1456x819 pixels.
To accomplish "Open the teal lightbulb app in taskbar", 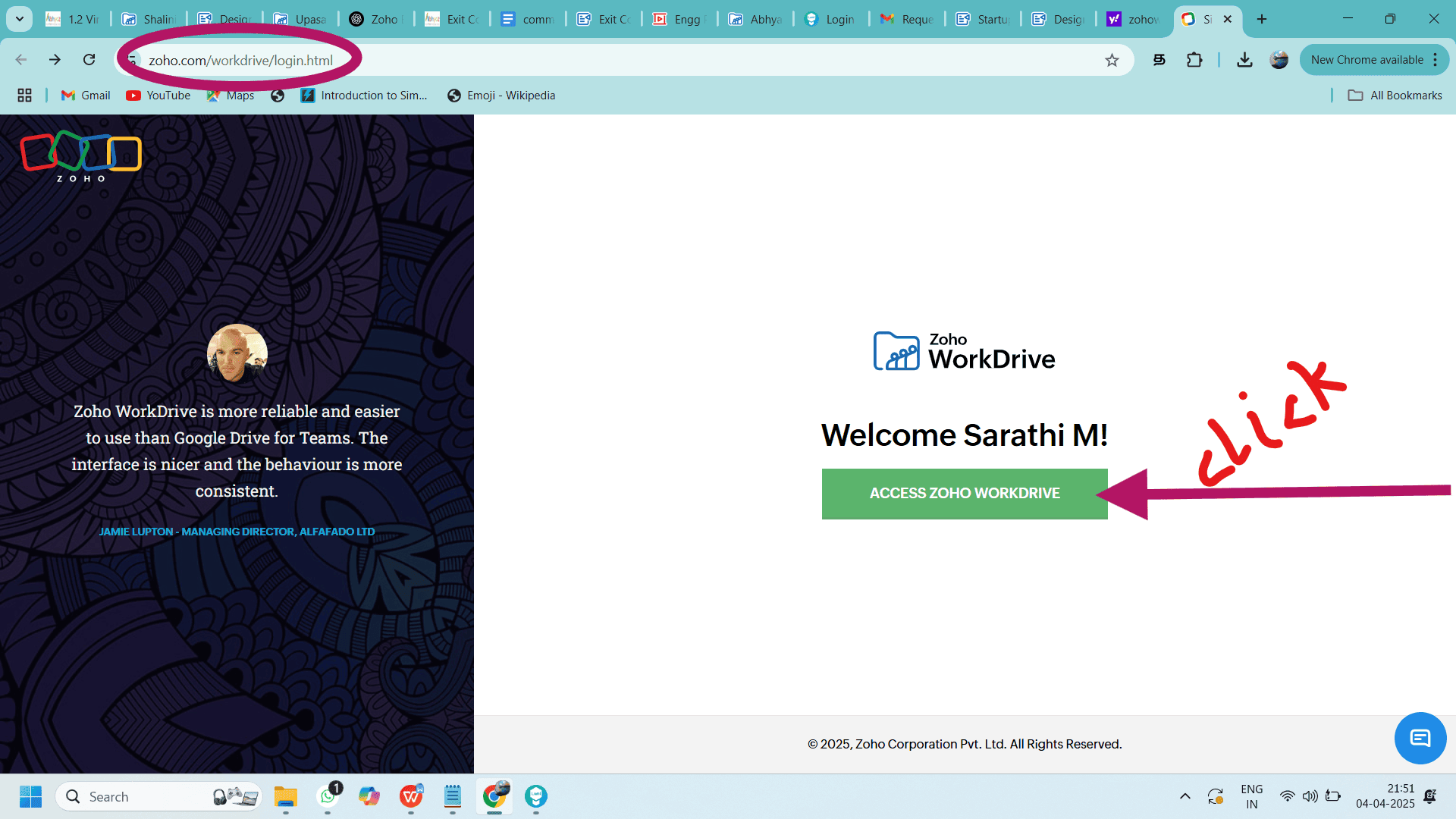I will click(x=536, y=796).
